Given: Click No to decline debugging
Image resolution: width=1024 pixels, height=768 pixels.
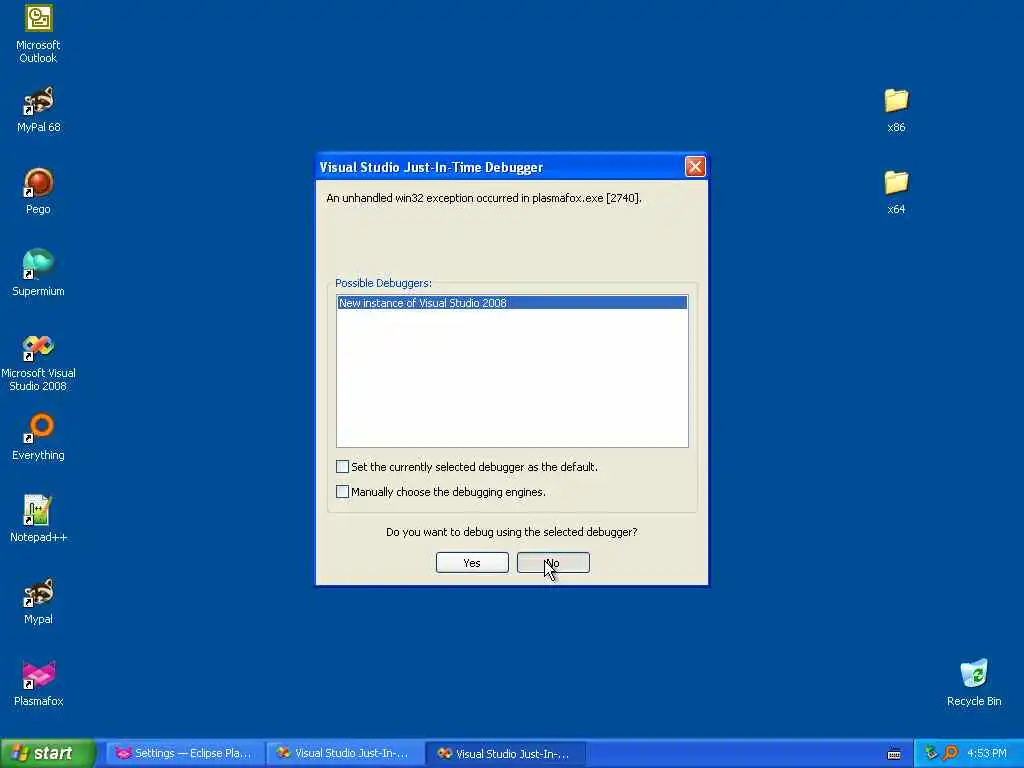Looking at the screenshot, I should [553, 563].
